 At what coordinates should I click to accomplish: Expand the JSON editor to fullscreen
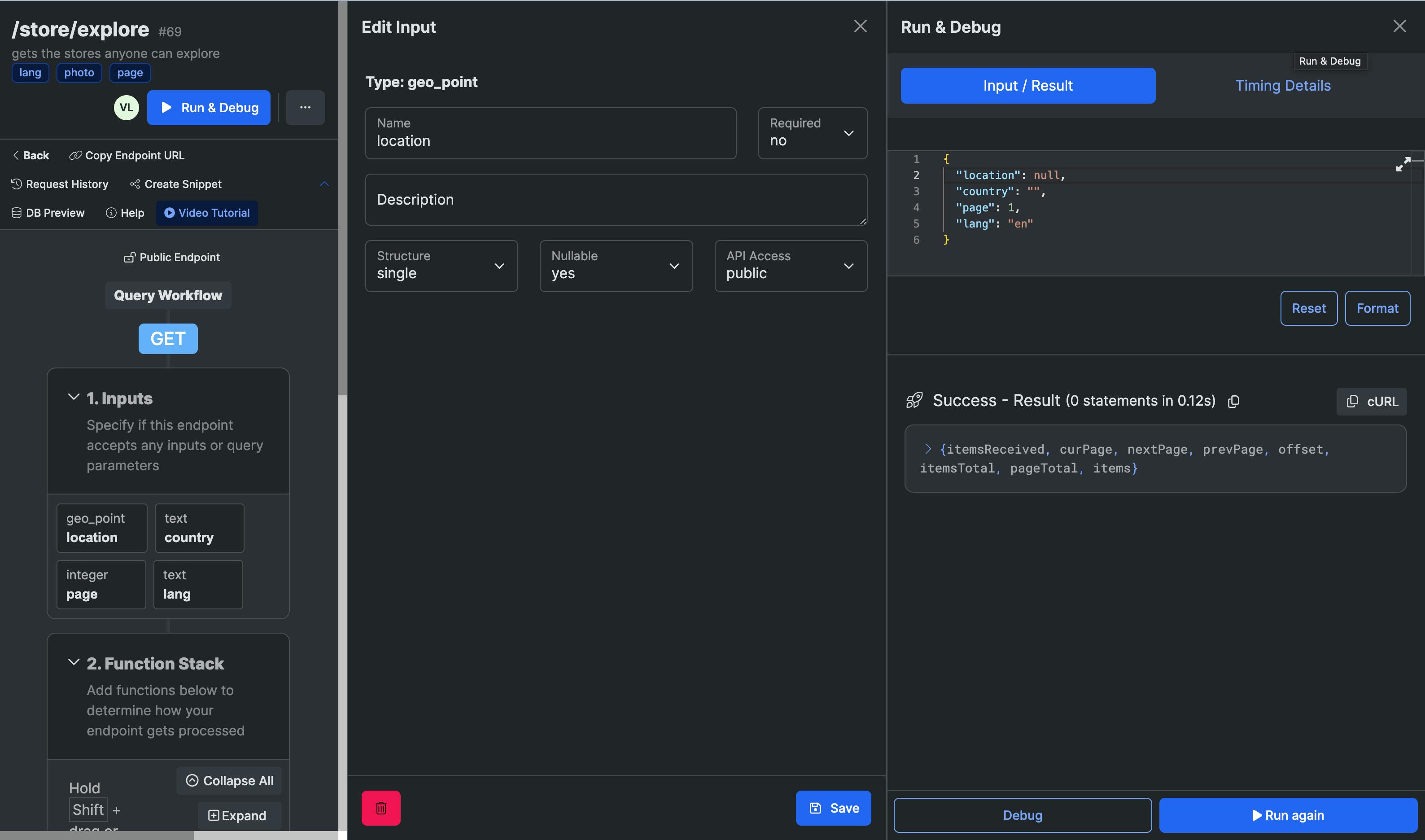1403,164
